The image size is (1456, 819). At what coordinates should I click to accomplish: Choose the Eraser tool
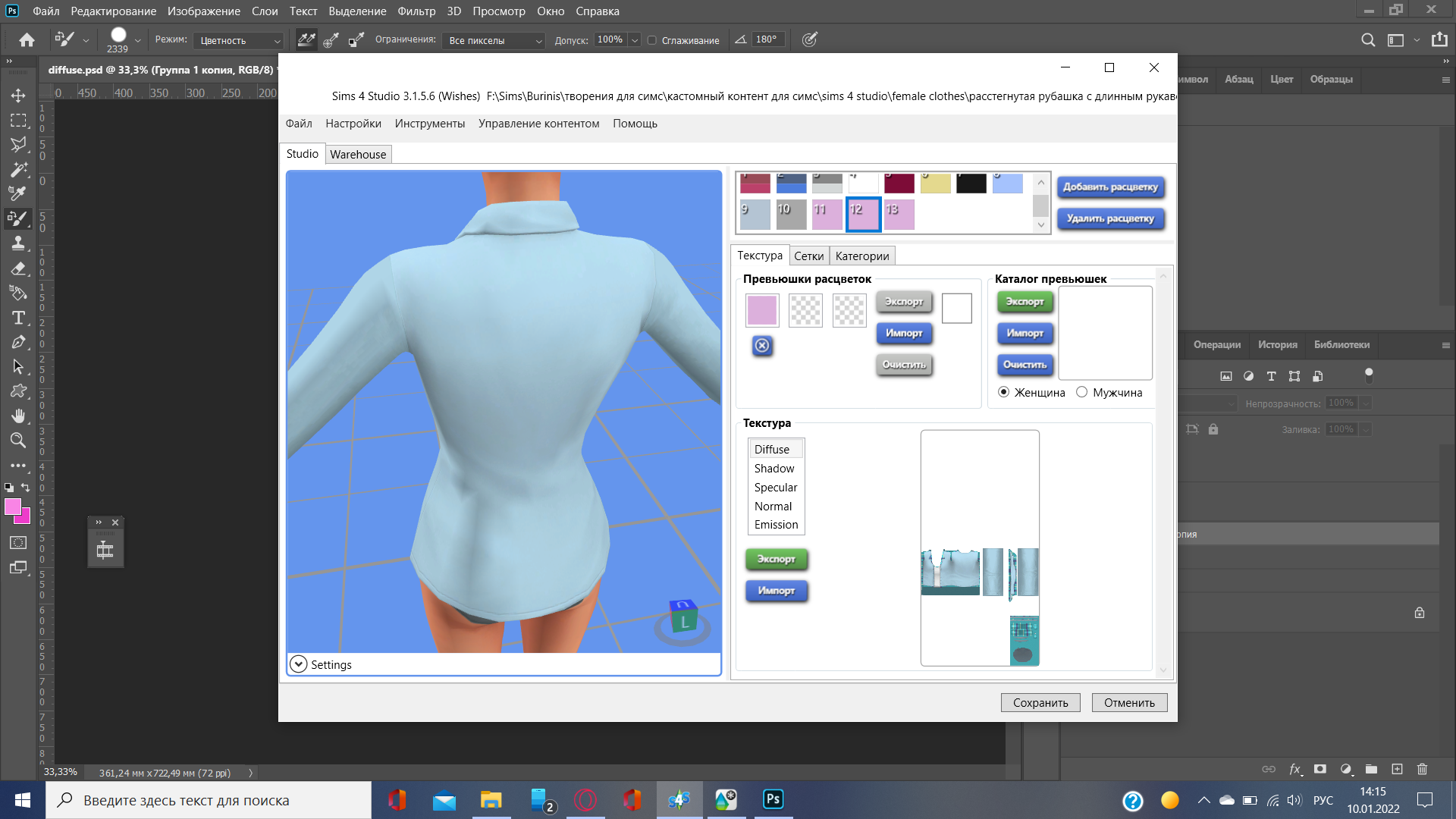point(18,268)
